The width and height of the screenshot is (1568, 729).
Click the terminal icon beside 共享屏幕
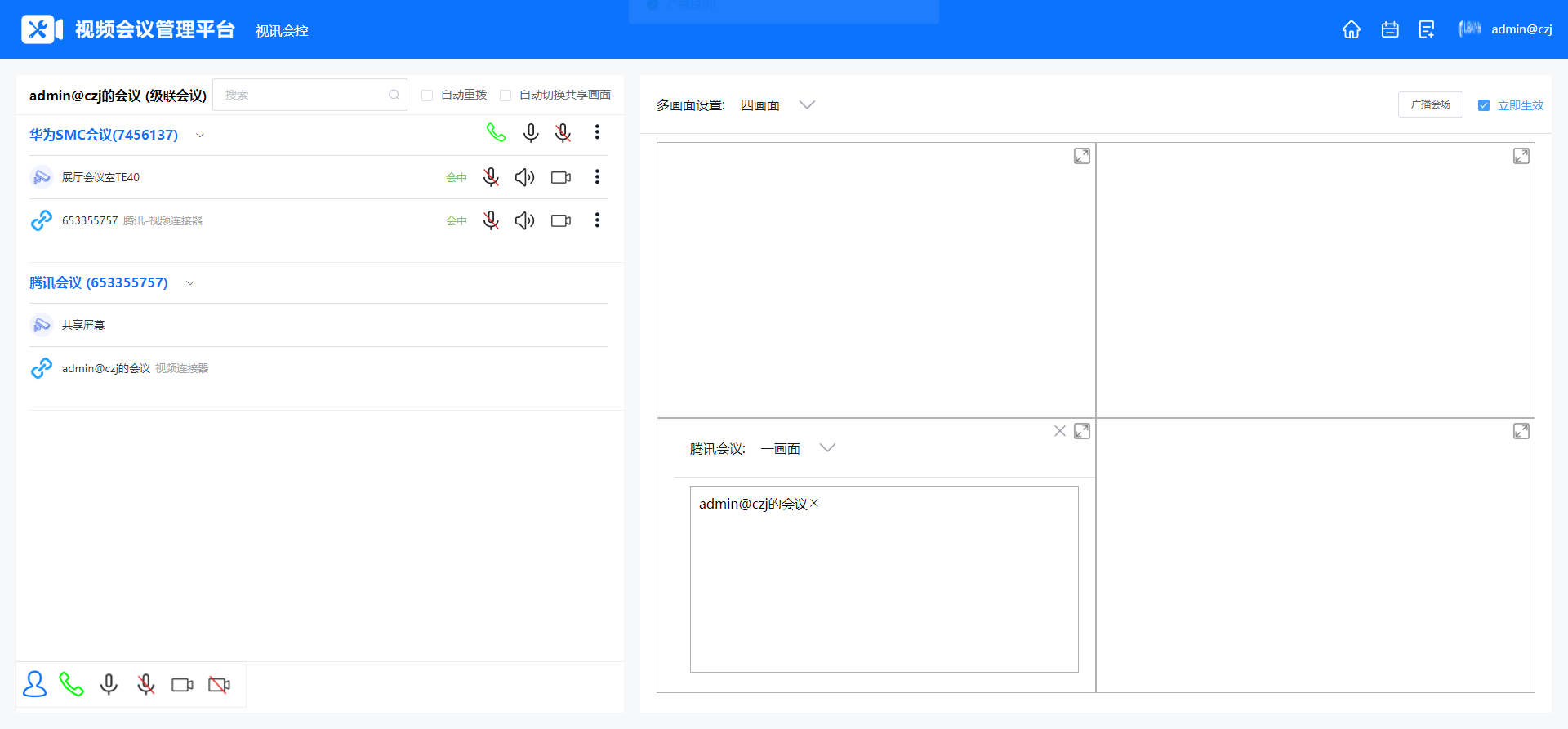point(42,325)
